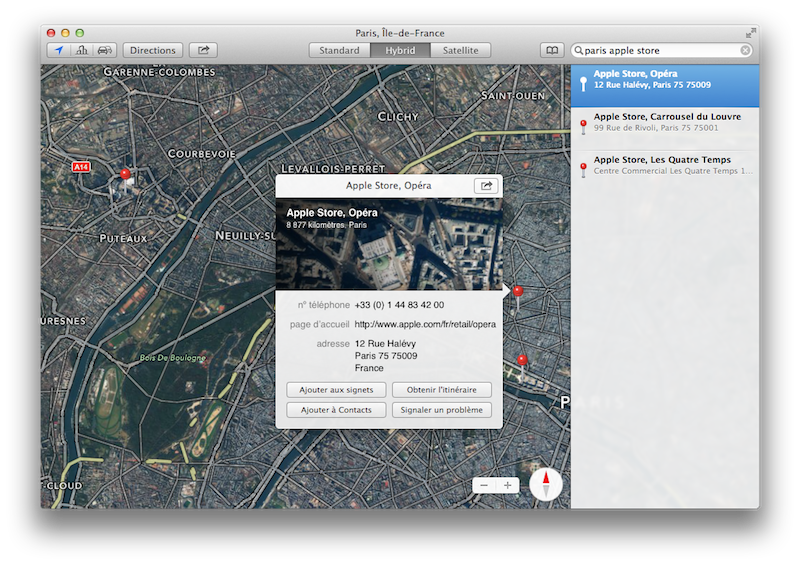The width and height of the screenshot is (800, 565).
Task: Click Ajouter aux signets button
Action: click(x=336, y=389)
